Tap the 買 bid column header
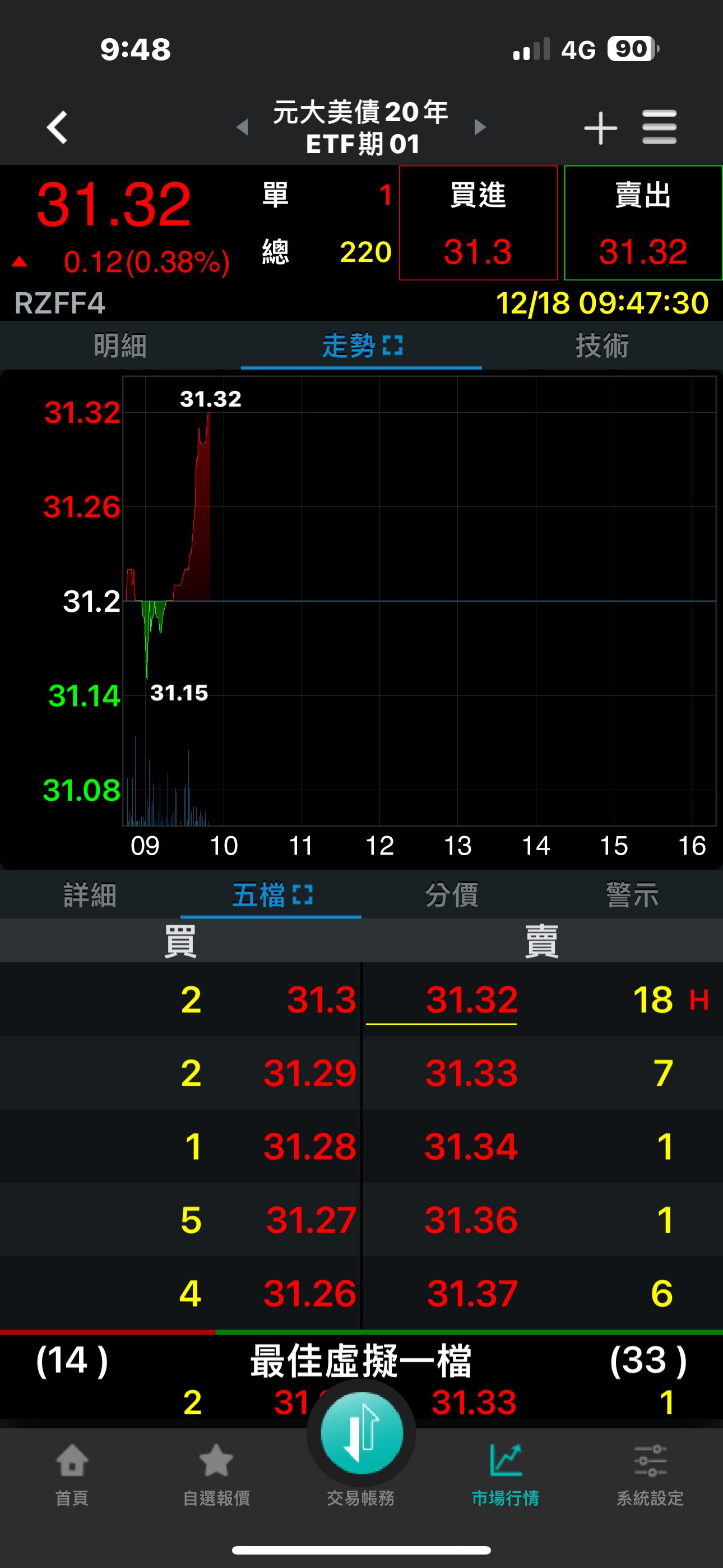 (180, 941)
